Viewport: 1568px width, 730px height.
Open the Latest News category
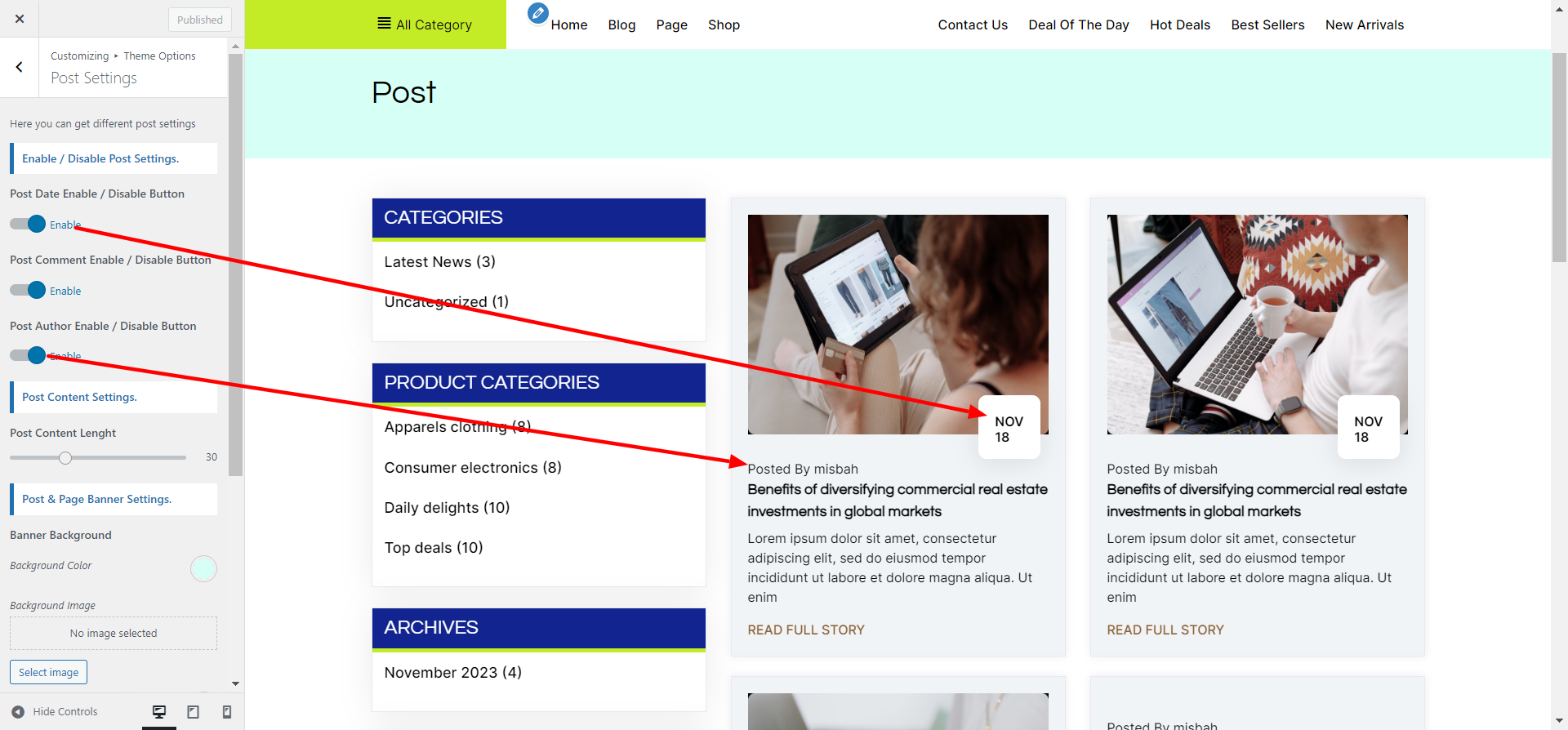(x=439, y=262)
